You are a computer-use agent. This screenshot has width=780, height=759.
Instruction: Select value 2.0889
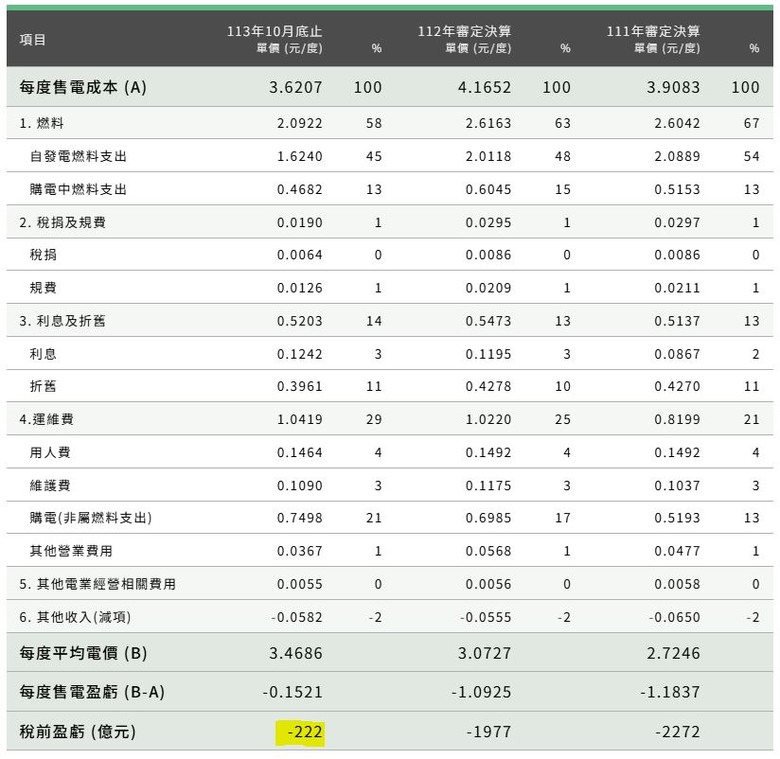point(678,157)
